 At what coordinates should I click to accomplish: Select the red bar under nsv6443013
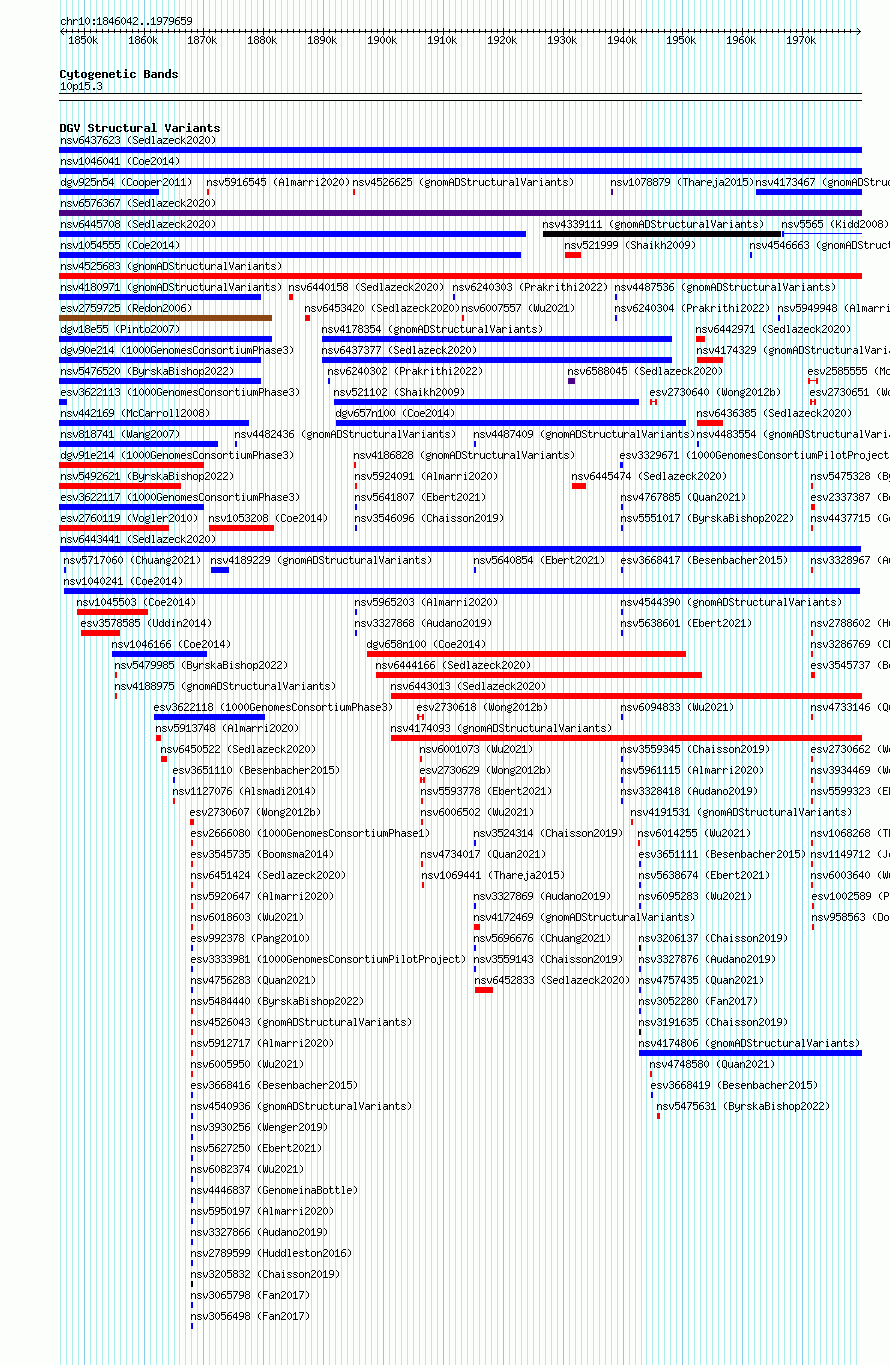pos(626,696)
